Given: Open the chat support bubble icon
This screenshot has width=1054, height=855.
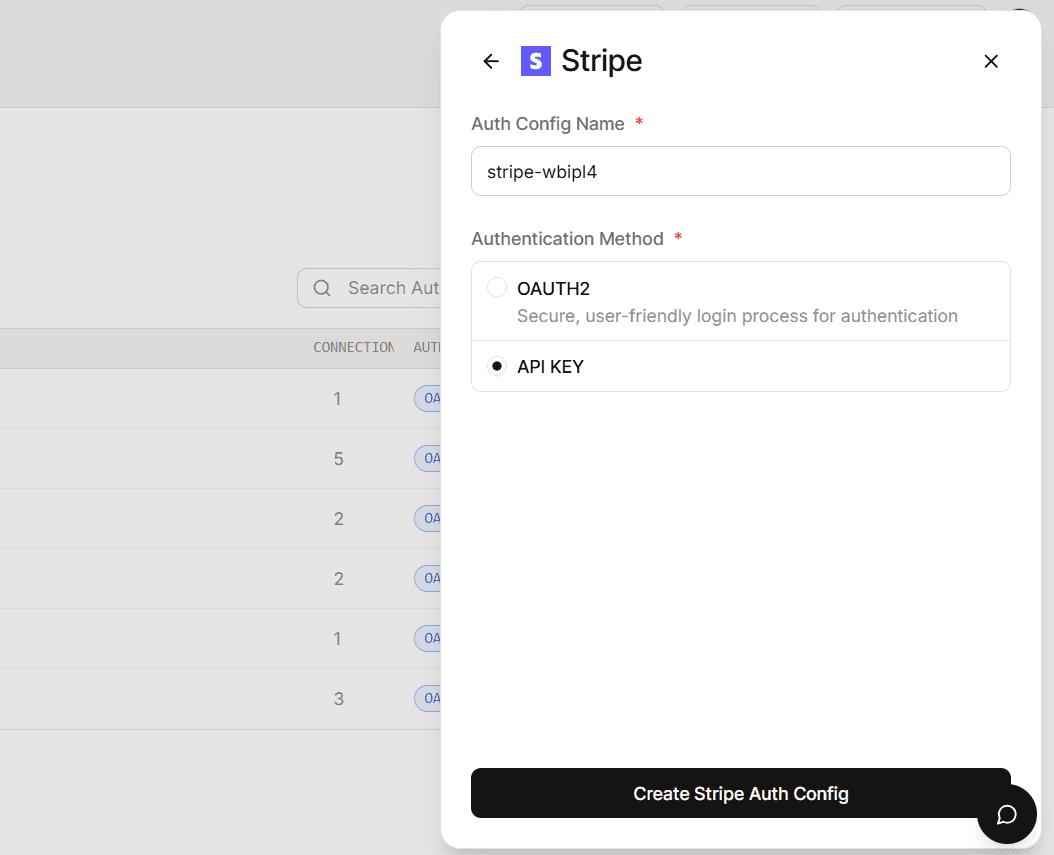Looking at the screenshot, I should (x=1006, y=814).
